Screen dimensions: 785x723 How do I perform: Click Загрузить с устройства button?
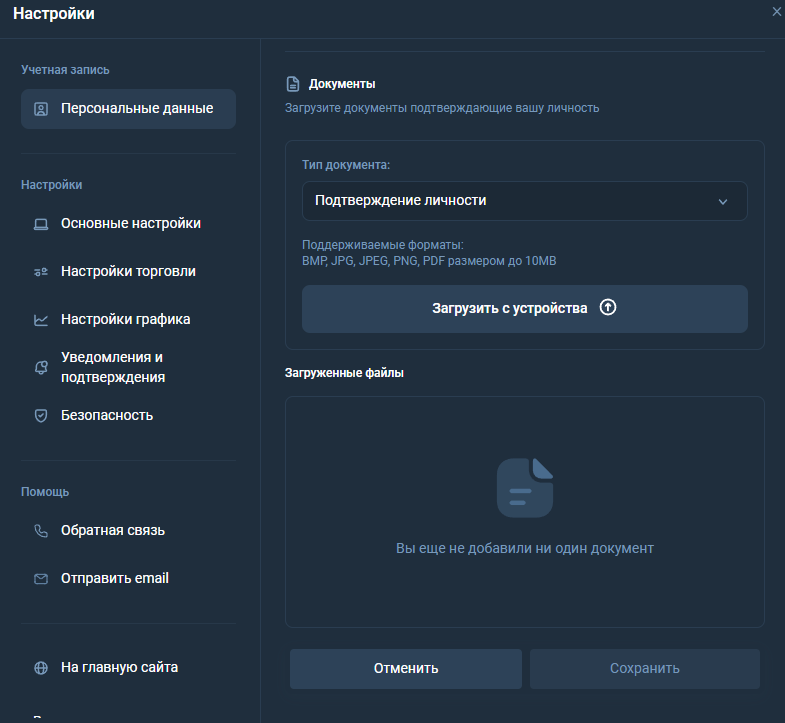point(525,309)
